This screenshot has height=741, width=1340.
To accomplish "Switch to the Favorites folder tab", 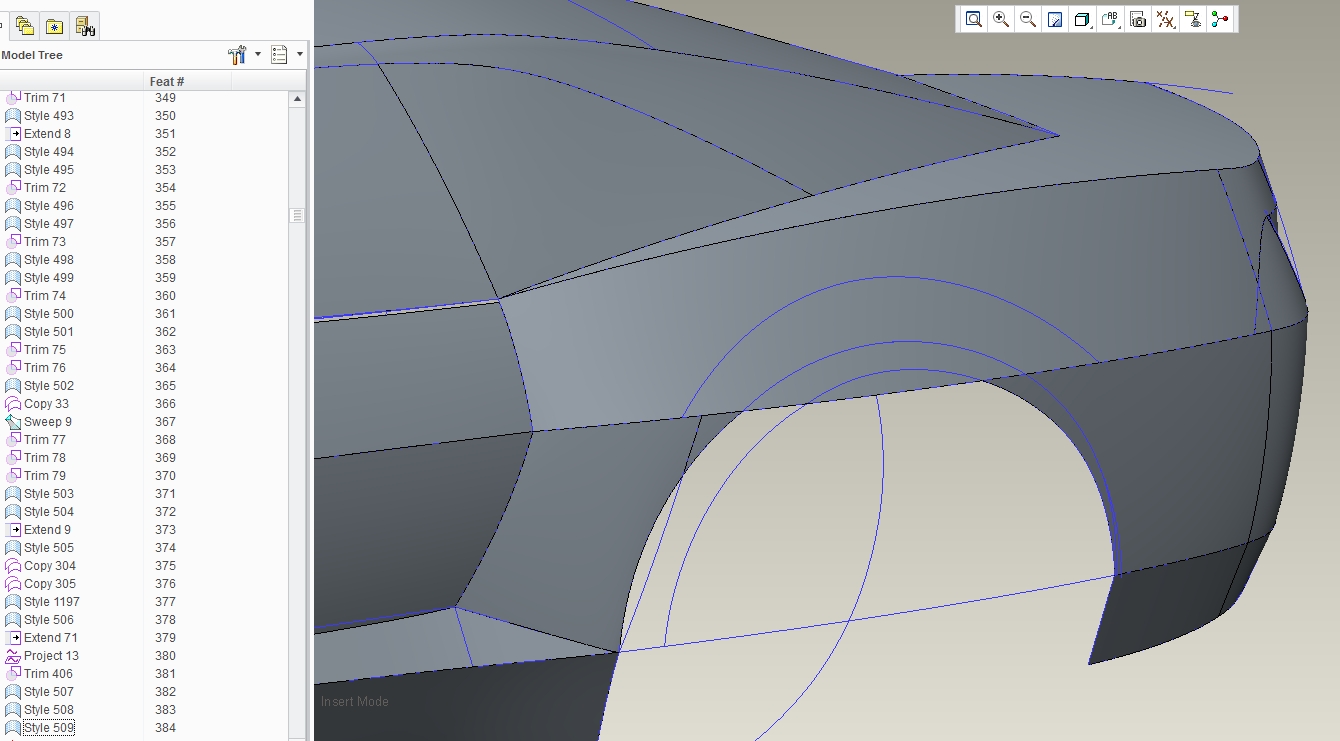I will coord(55,27).
